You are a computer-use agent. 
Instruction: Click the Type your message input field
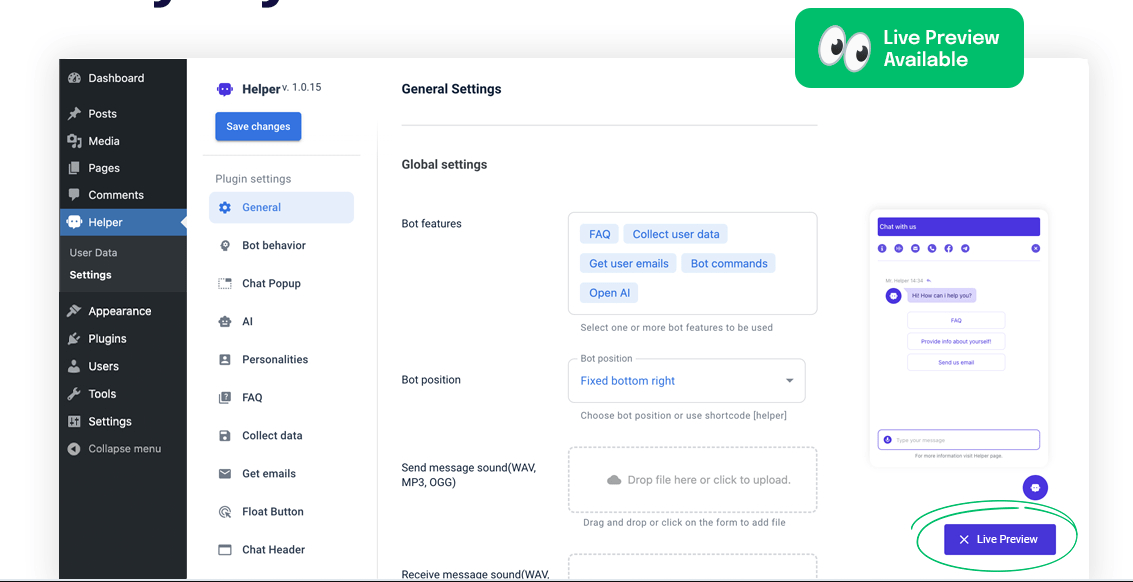coord(963,440)
